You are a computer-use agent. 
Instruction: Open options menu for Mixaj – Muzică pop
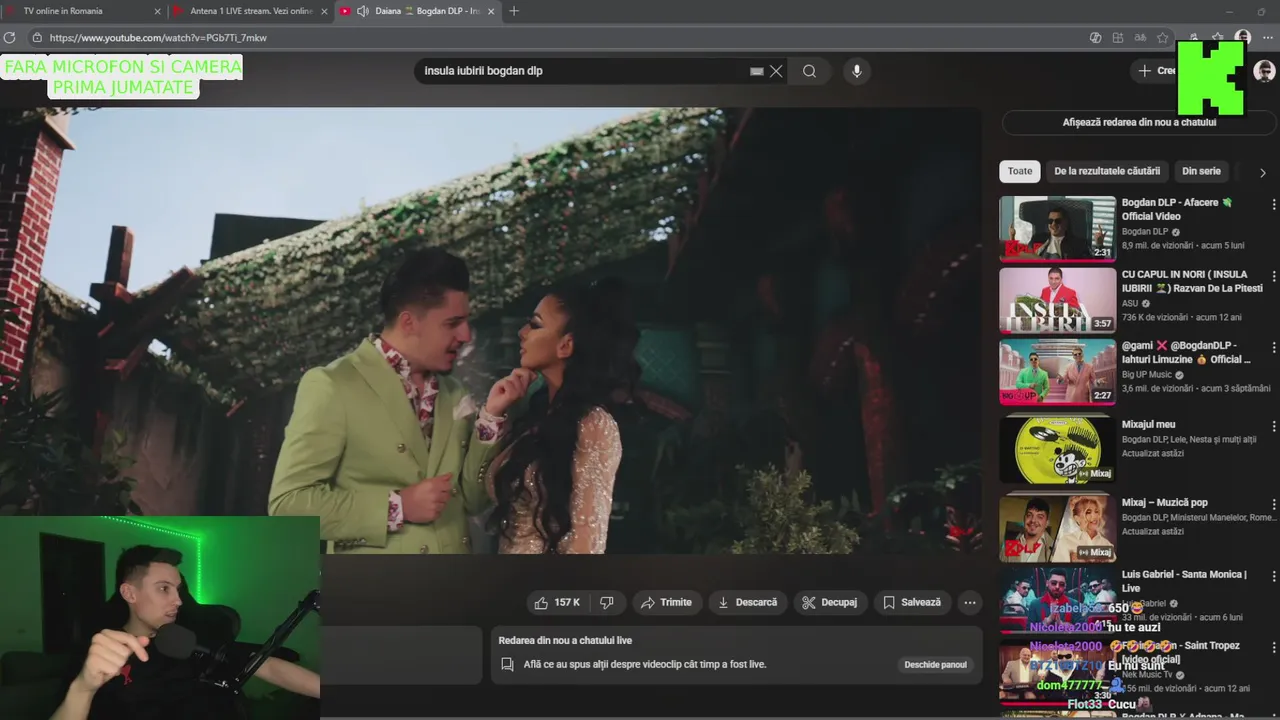[1273, 504]
